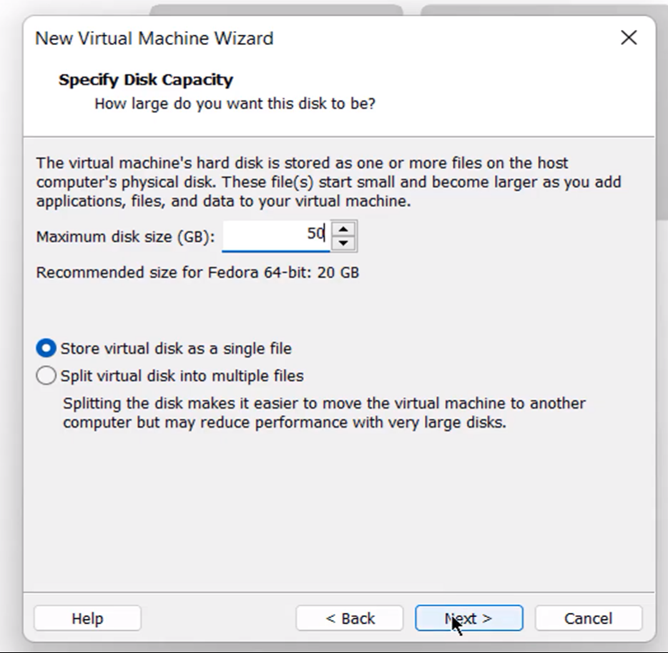Click the Specify Disk Capacity heading
The height and width of the screenshot is (653, 668).
click(145, 80)
